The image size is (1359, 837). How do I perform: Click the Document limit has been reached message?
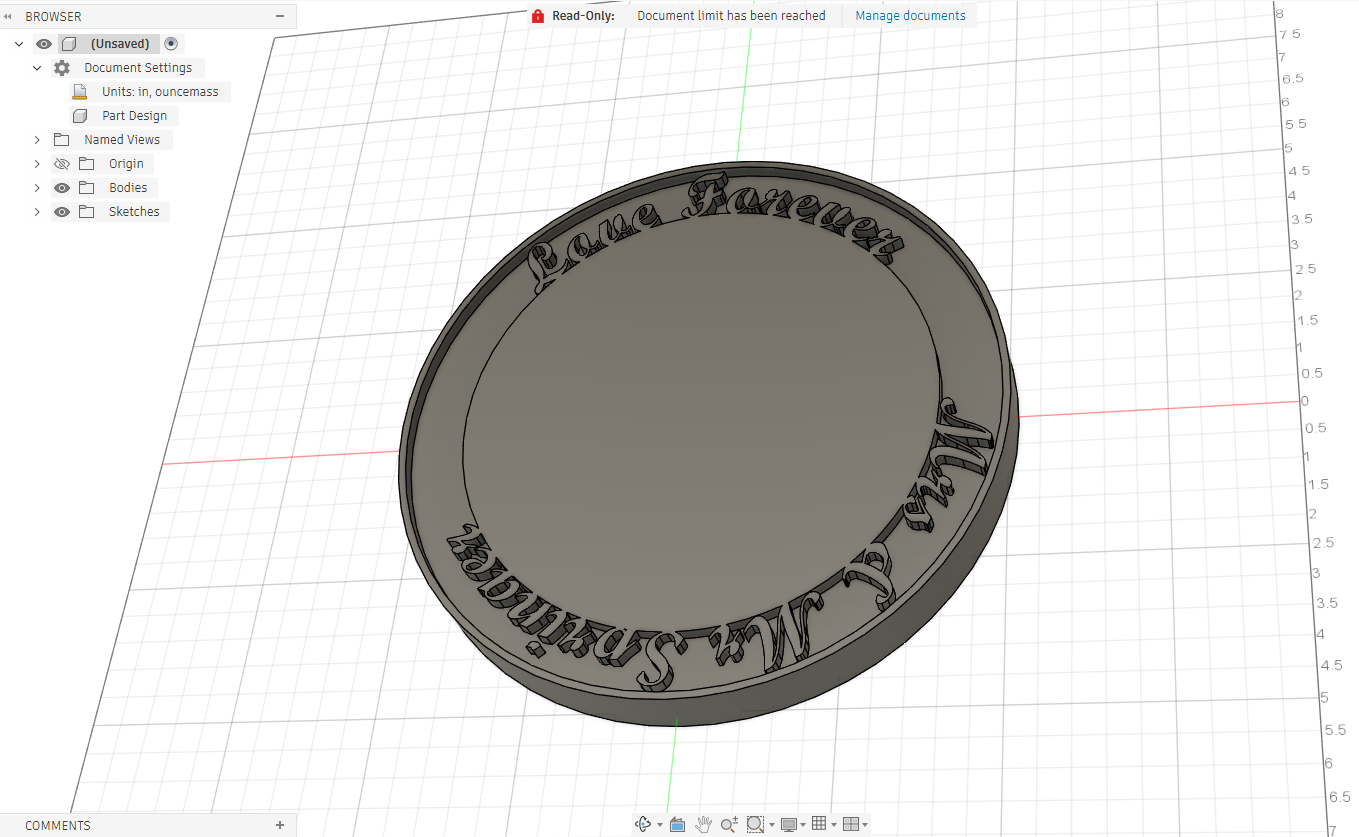[731, 16]
